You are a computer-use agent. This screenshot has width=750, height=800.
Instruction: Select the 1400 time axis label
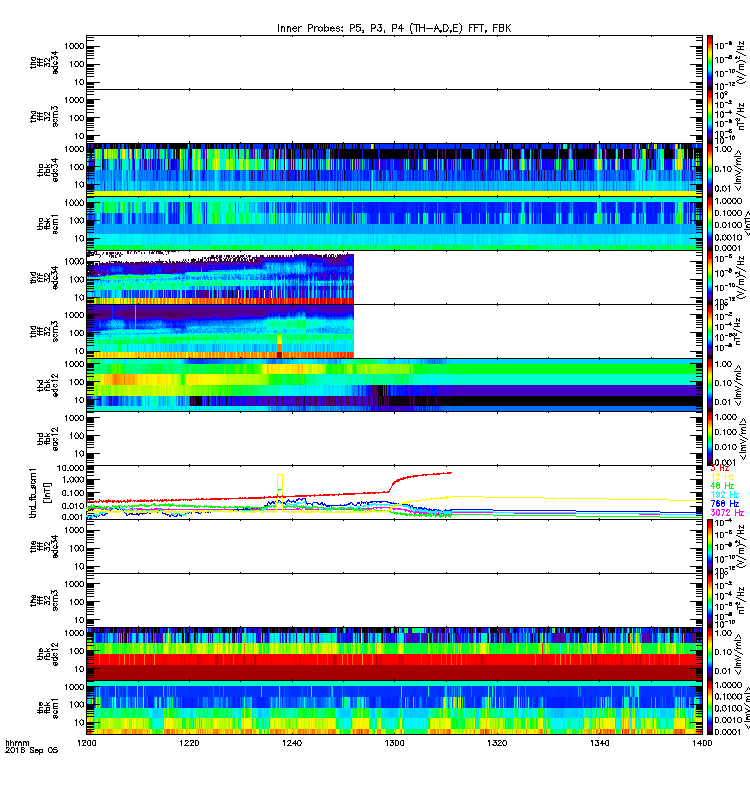pyautogui.click(x=702, y=743)
